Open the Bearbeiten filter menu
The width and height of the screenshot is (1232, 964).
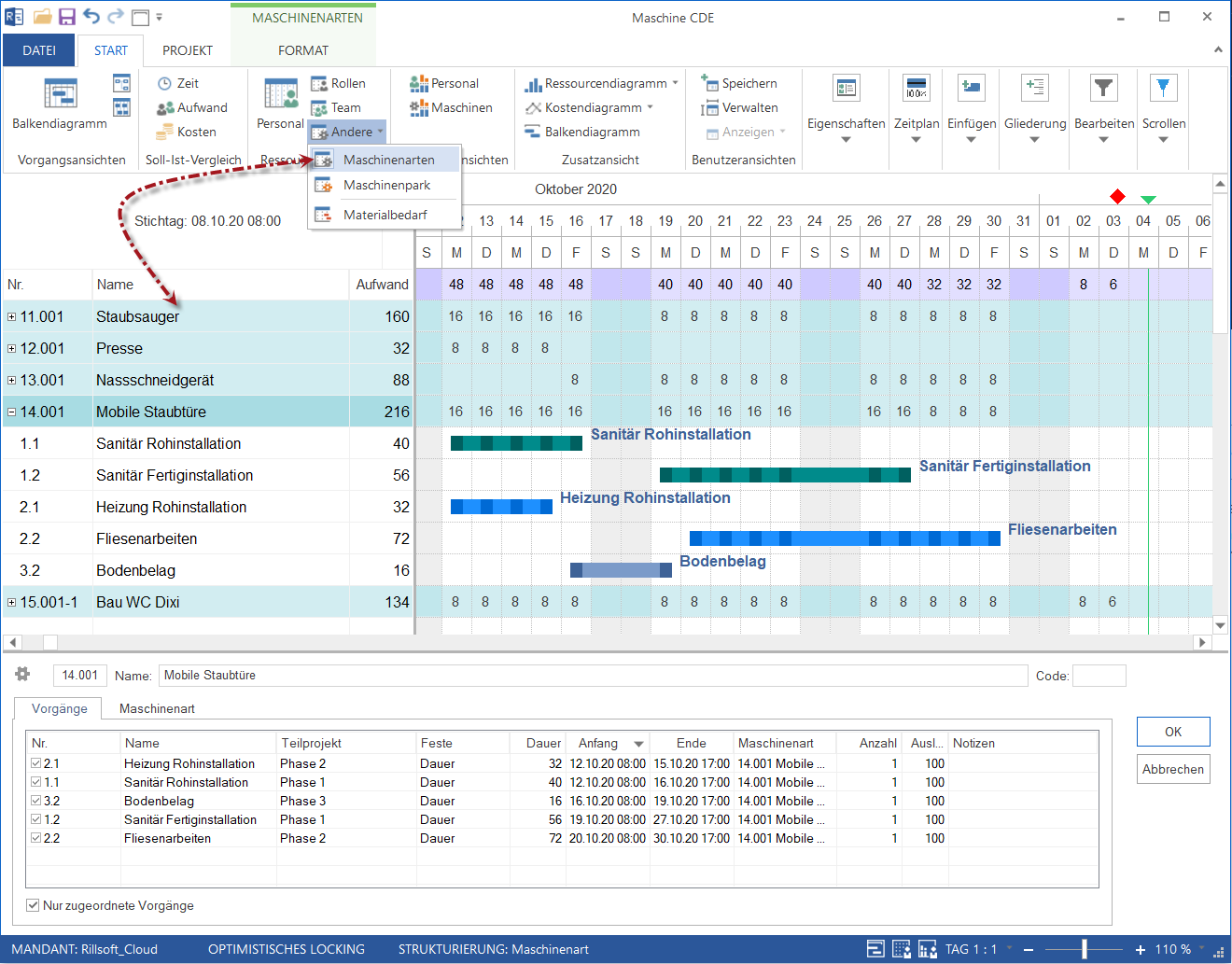point(1104,108)
